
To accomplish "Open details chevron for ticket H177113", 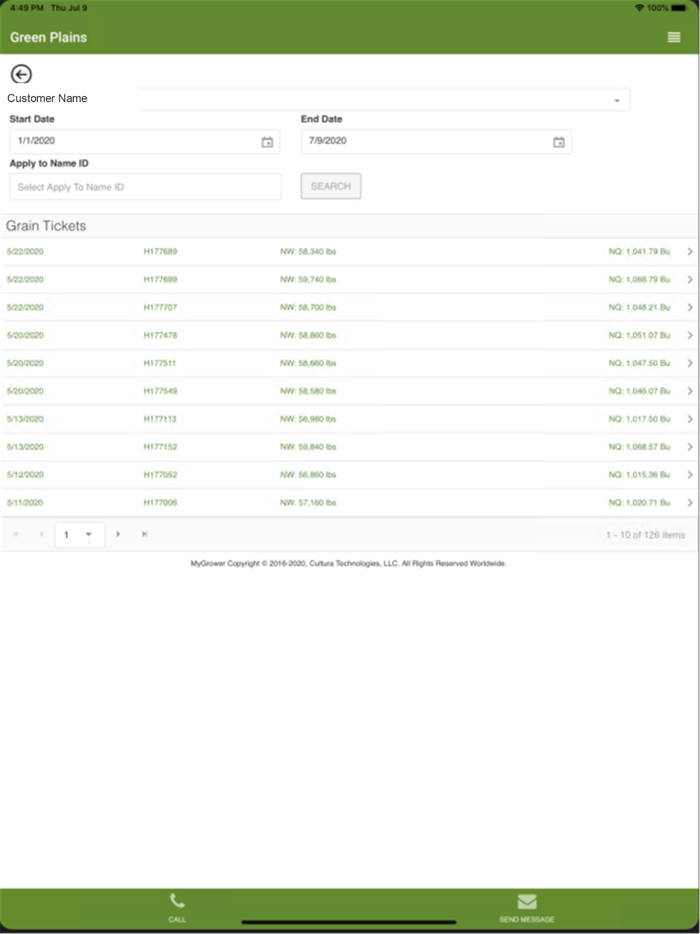I will [x=690, y=419].
